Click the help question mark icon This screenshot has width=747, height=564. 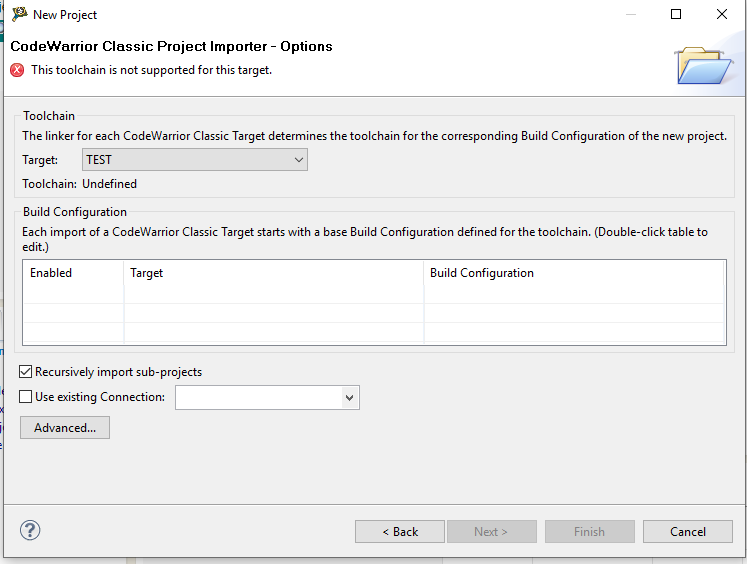30,531
